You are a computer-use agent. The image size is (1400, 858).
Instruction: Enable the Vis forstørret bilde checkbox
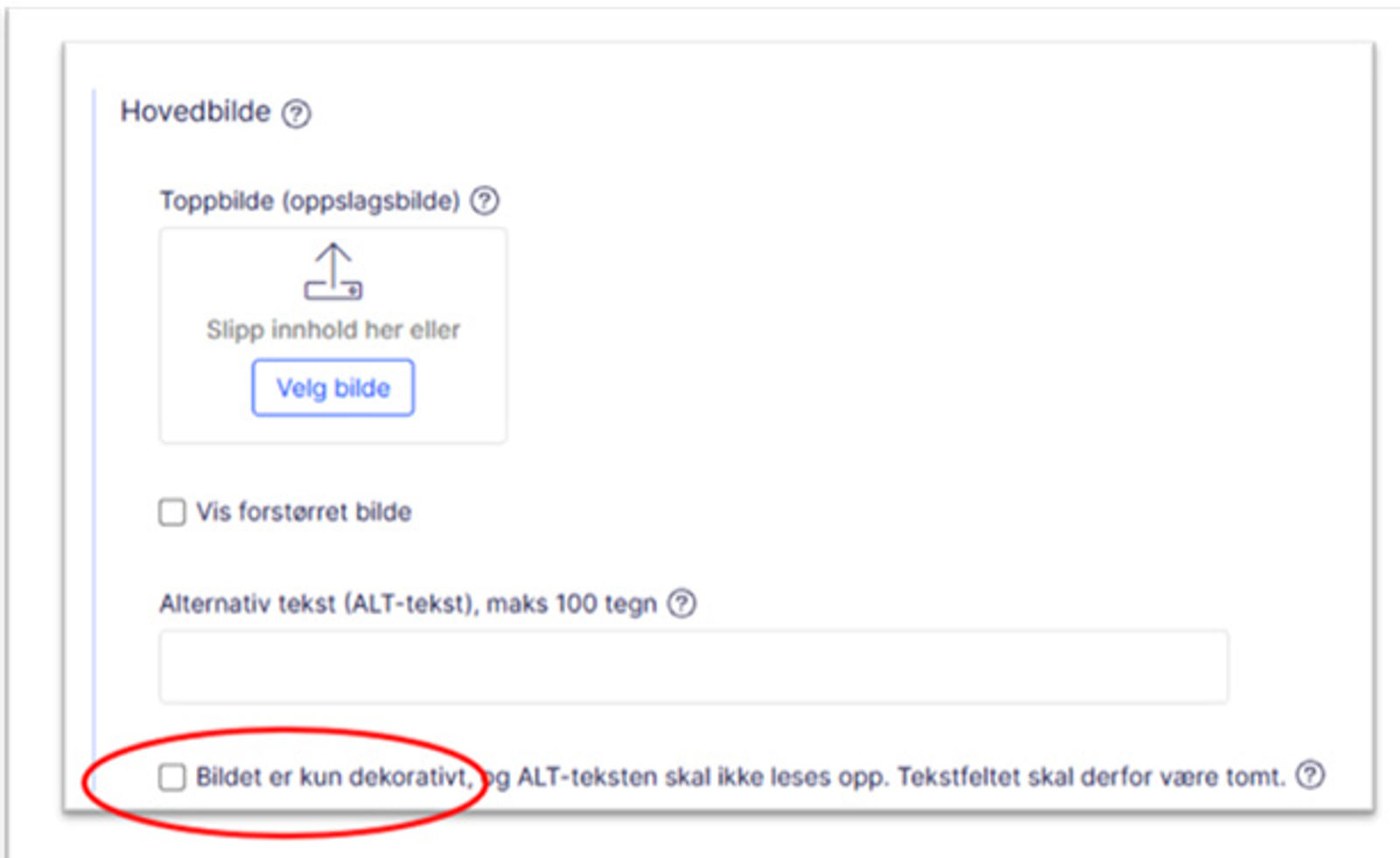(x=172, y=512)
